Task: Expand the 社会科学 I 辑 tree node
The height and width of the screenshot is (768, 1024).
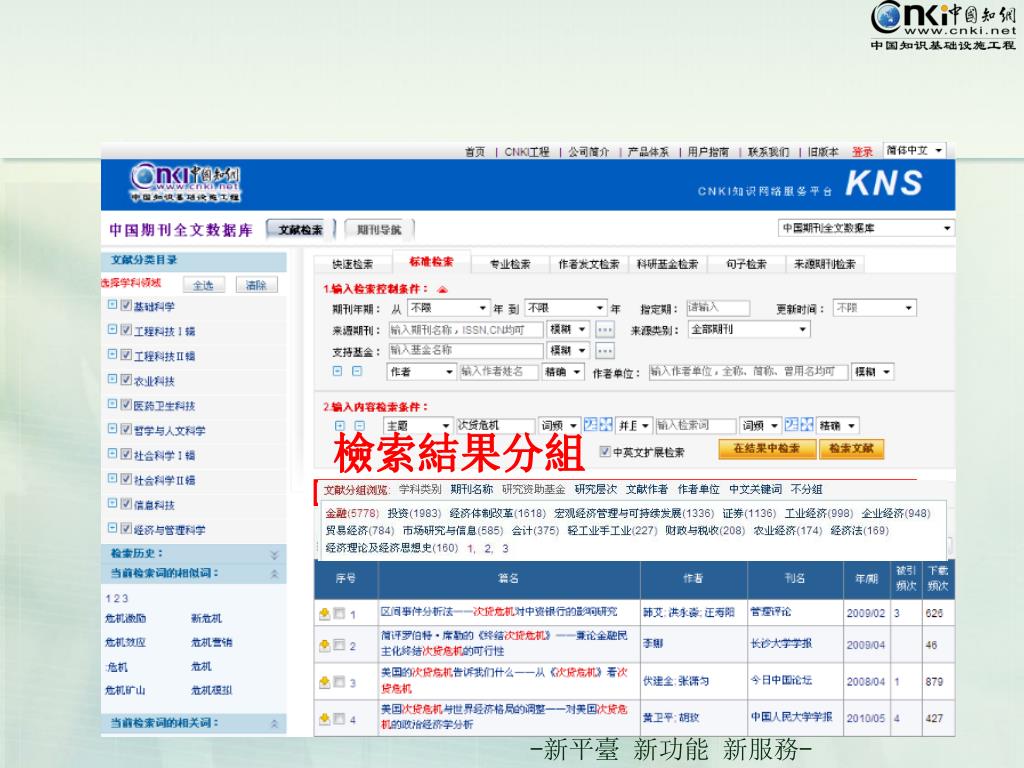Action: (112, 454)
